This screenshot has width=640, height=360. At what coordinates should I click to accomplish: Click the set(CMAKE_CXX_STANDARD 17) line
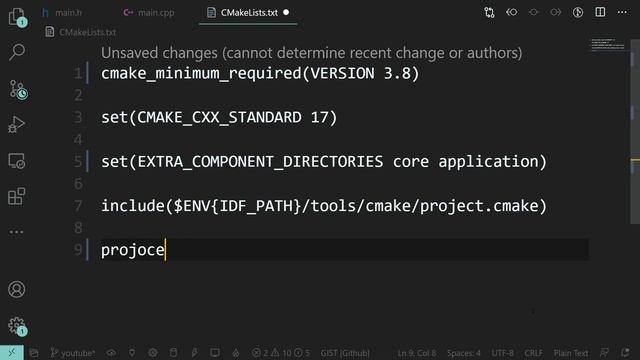coord(219,118)
